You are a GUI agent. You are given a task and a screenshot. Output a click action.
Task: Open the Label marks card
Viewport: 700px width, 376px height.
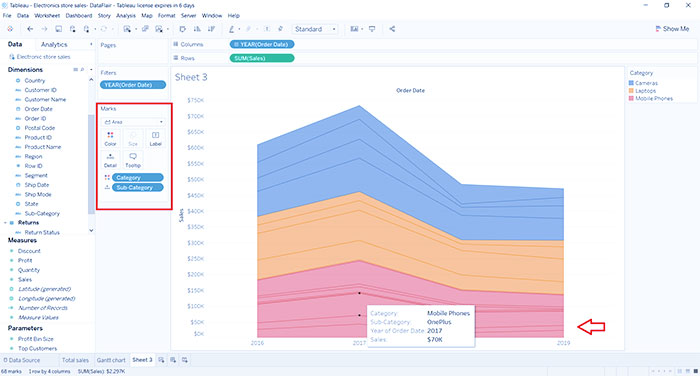click(x=155, y=138)
